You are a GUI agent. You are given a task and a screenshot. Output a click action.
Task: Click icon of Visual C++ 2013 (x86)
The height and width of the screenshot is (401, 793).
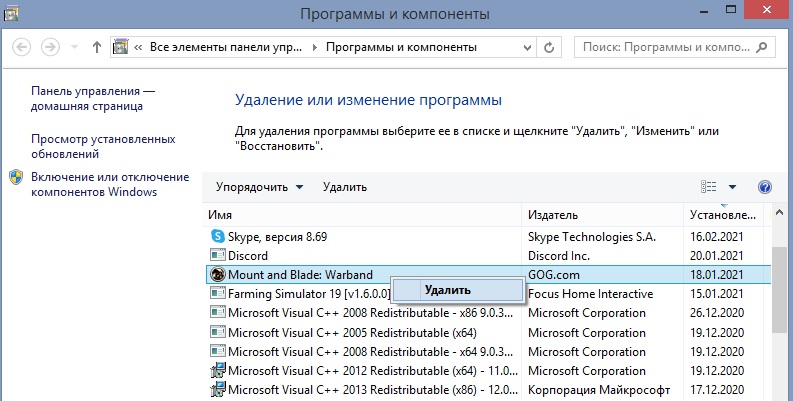(x=217, y=390)
